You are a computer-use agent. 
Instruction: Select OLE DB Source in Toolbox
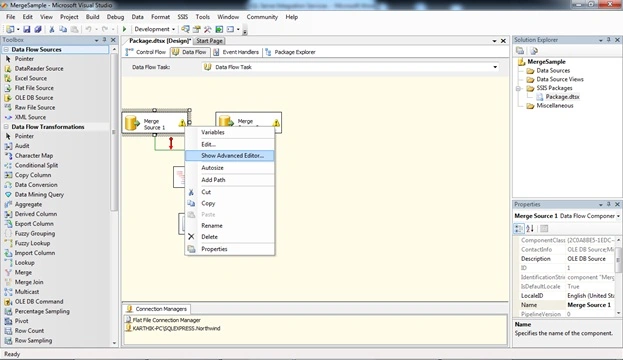coord(34,98)
